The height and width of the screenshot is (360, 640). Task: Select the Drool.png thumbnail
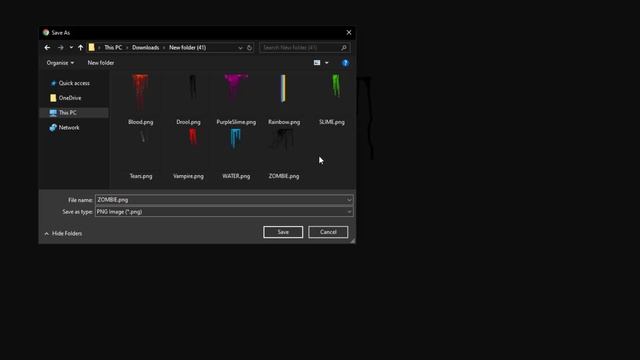pyautogui.click(x=192, y=88)
